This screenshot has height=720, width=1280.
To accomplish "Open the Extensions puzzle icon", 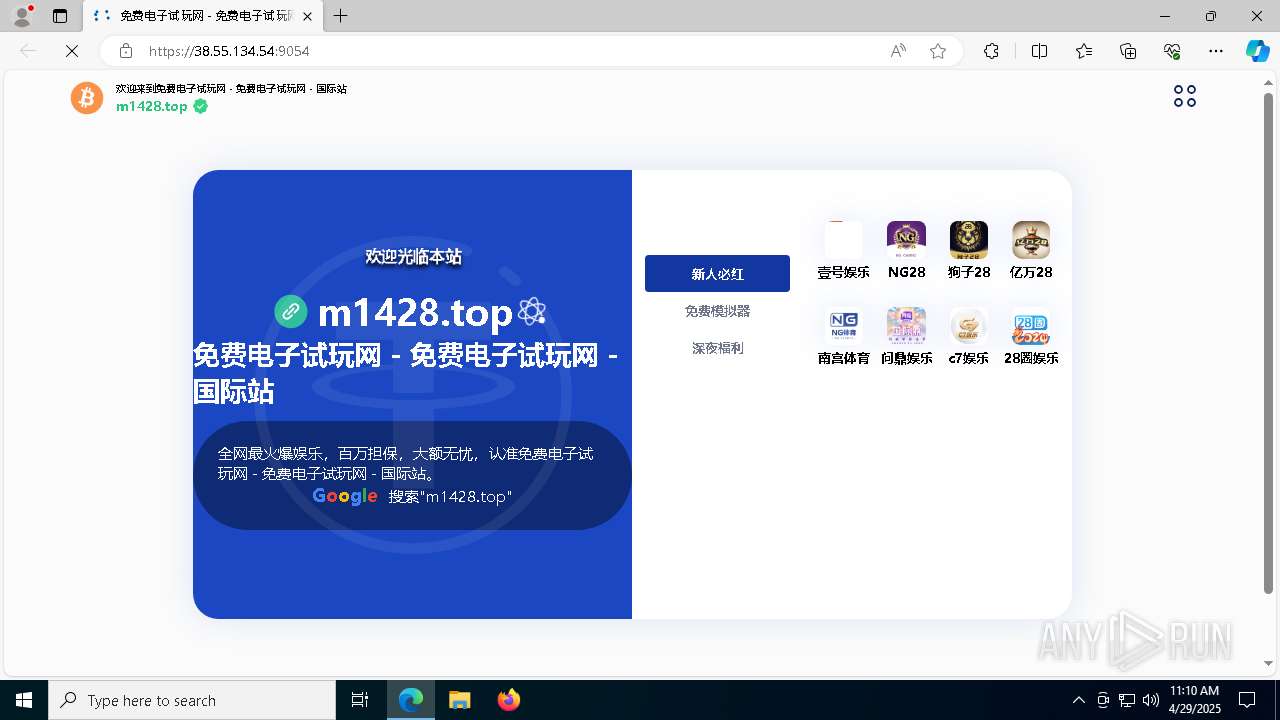I will (x=991, y=51).
